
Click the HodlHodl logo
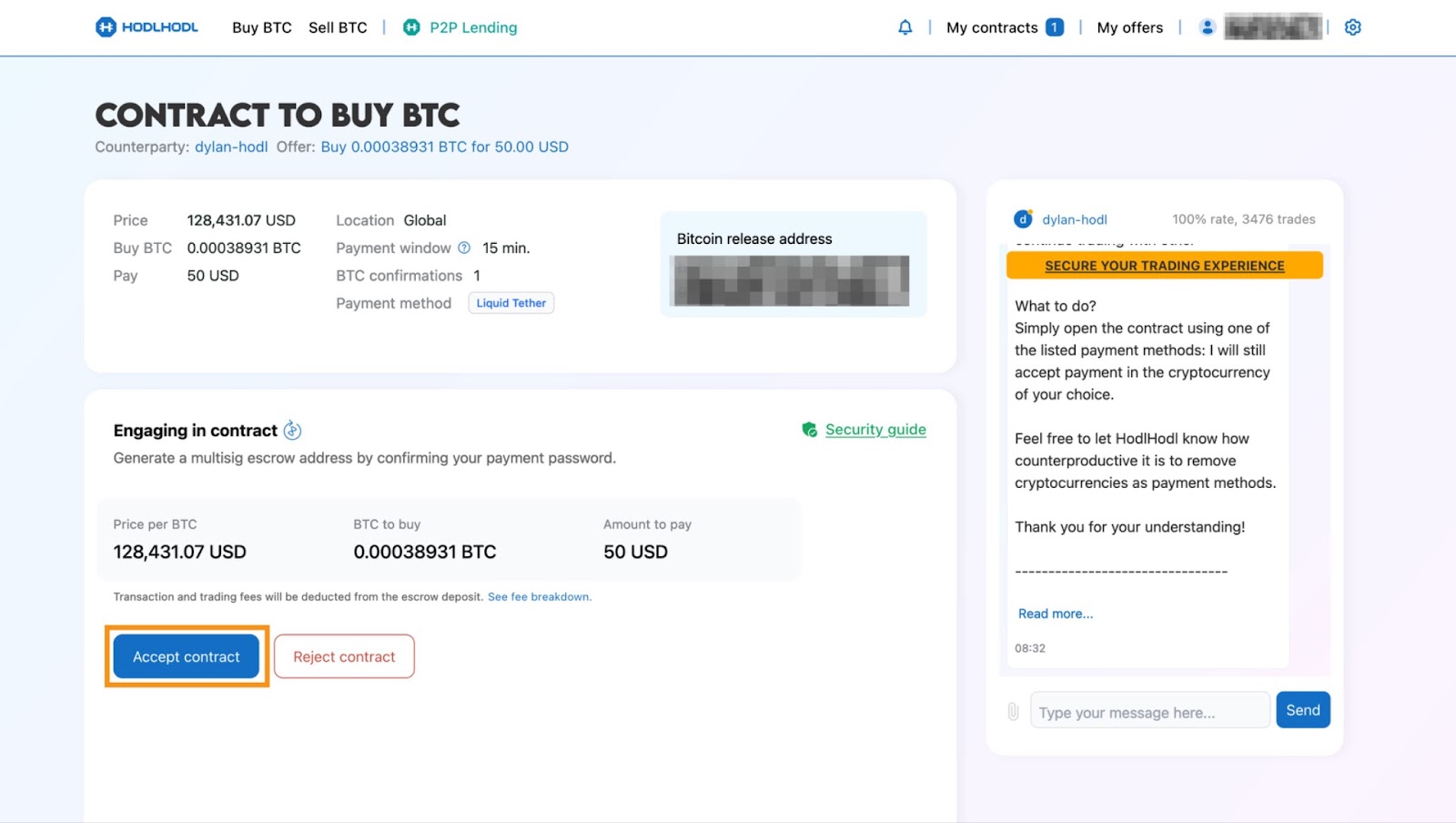point(147,27)
